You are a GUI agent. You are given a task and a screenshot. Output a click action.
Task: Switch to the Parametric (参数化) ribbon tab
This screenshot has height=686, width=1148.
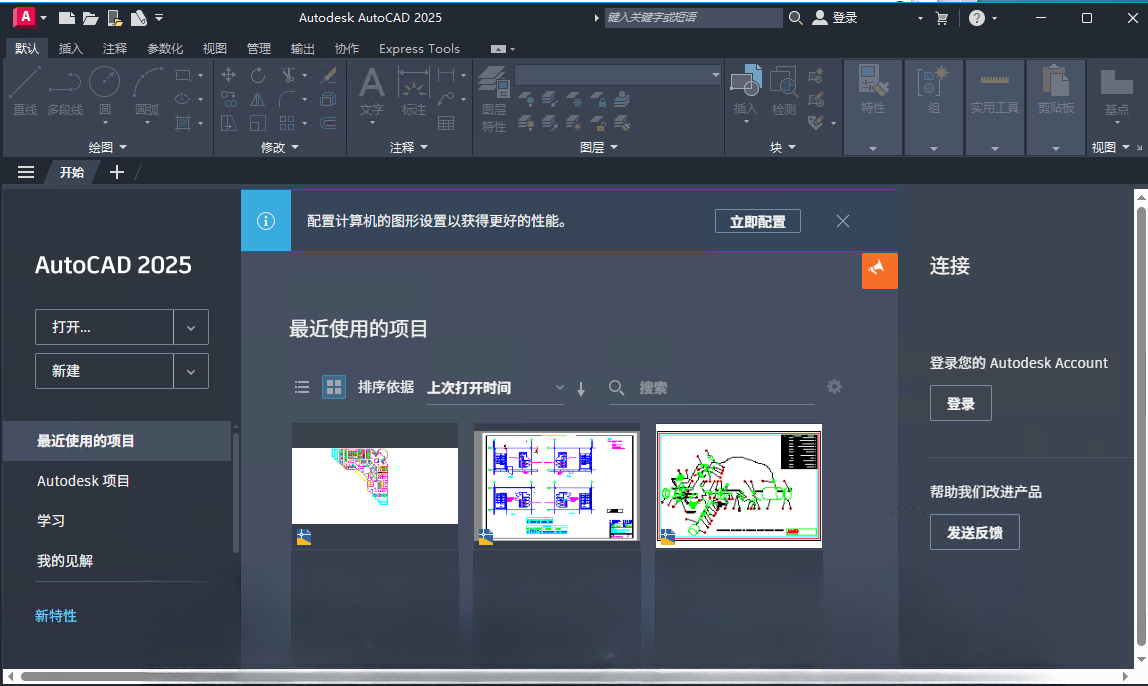165,48
